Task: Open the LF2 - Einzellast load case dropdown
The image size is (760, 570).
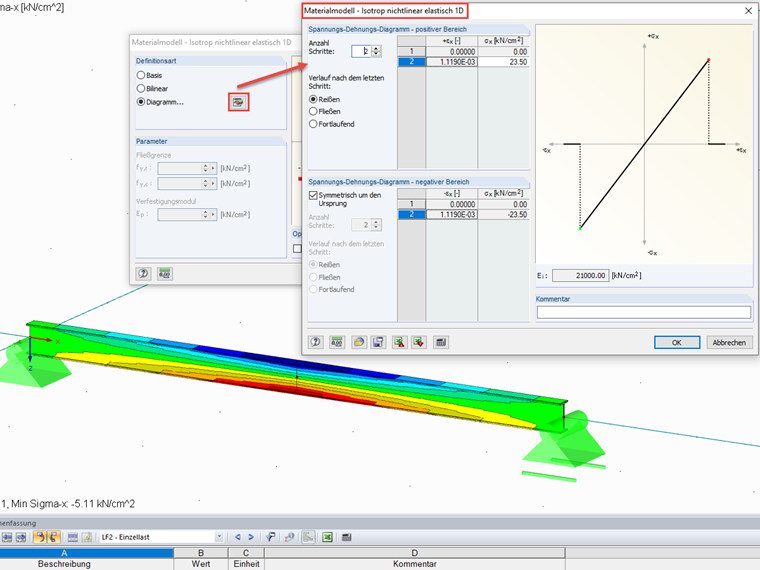Action: click(x=219, y=537)
